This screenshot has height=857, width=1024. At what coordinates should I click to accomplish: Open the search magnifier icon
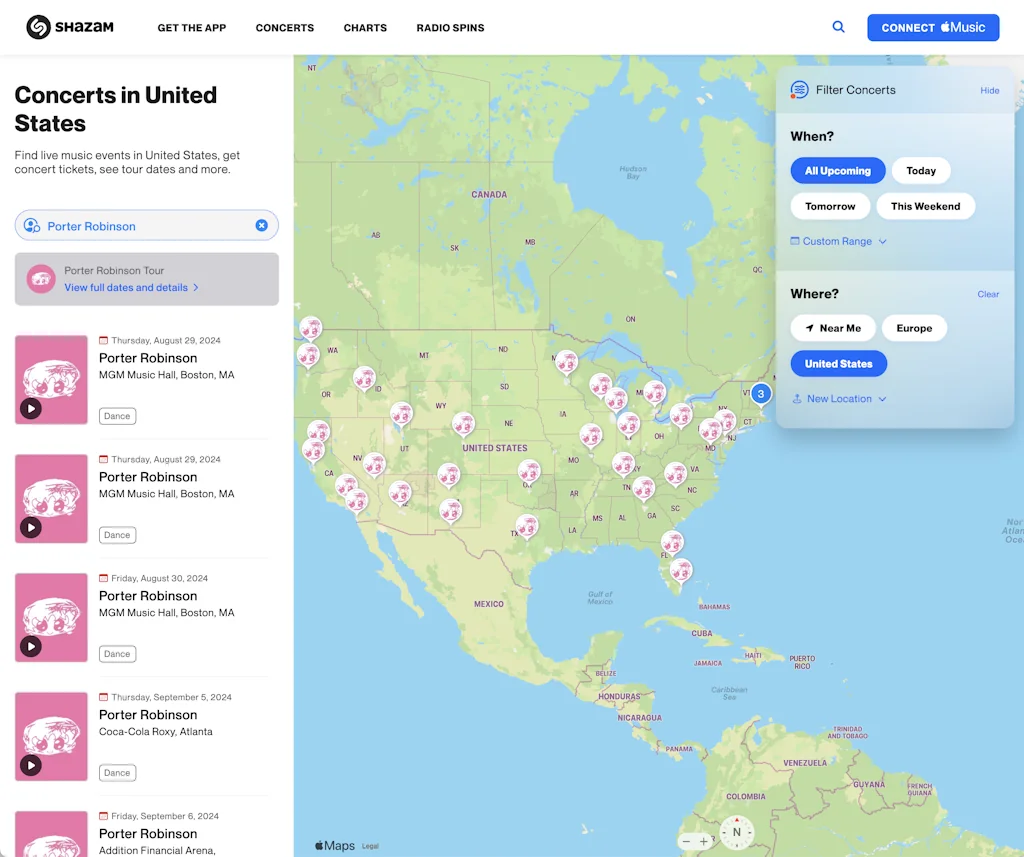coord(838,27)
